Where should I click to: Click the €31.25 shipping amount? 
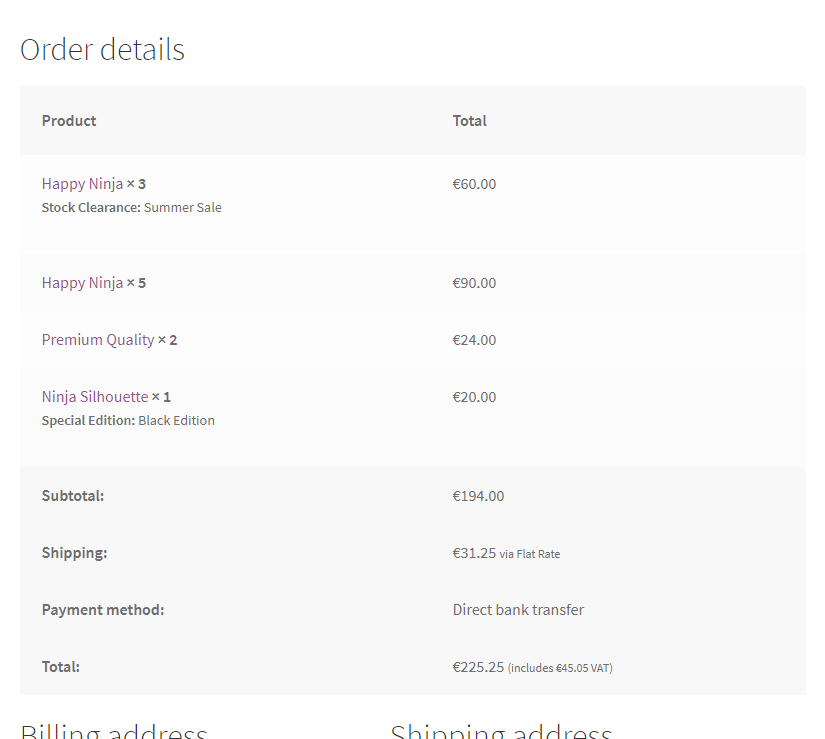(474, 553)
